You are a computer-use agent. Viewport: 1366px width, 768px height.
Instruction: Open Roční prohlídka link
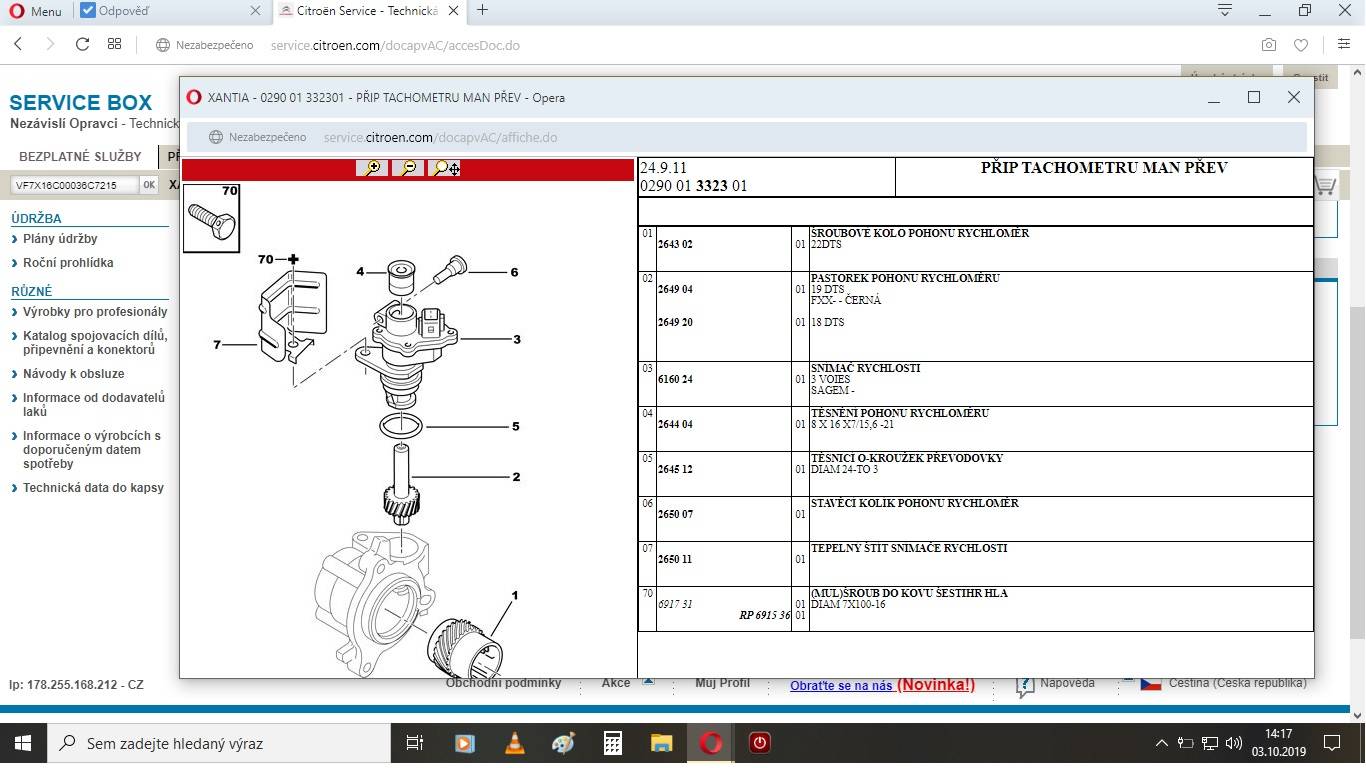(x=68, y=263)
